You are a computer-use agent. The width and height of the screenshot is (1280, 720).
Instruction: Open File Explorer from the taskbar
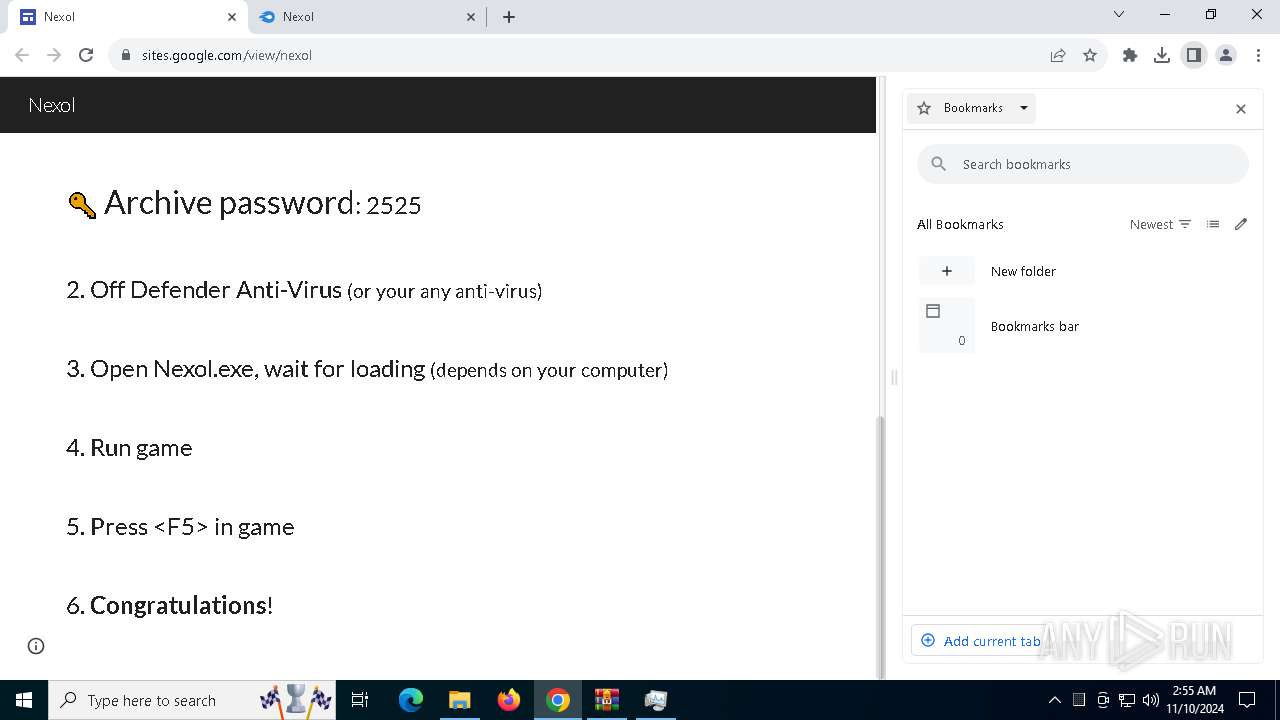tap(460, 700)
